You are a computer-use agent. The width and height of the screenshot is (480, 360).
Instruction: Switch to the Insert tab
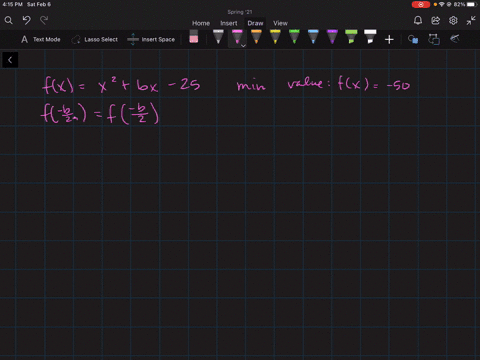click(229, 23)
